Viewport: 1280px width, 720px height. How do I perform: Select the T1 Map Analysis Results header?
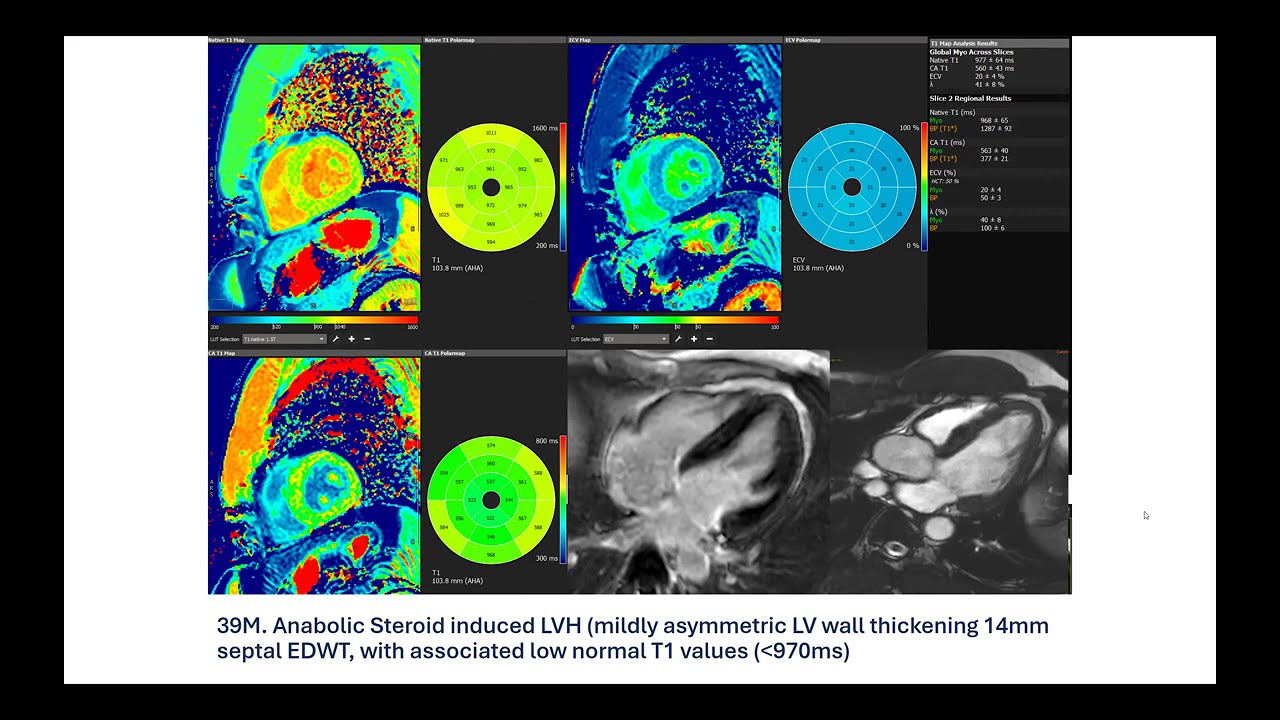coord(999,44)
